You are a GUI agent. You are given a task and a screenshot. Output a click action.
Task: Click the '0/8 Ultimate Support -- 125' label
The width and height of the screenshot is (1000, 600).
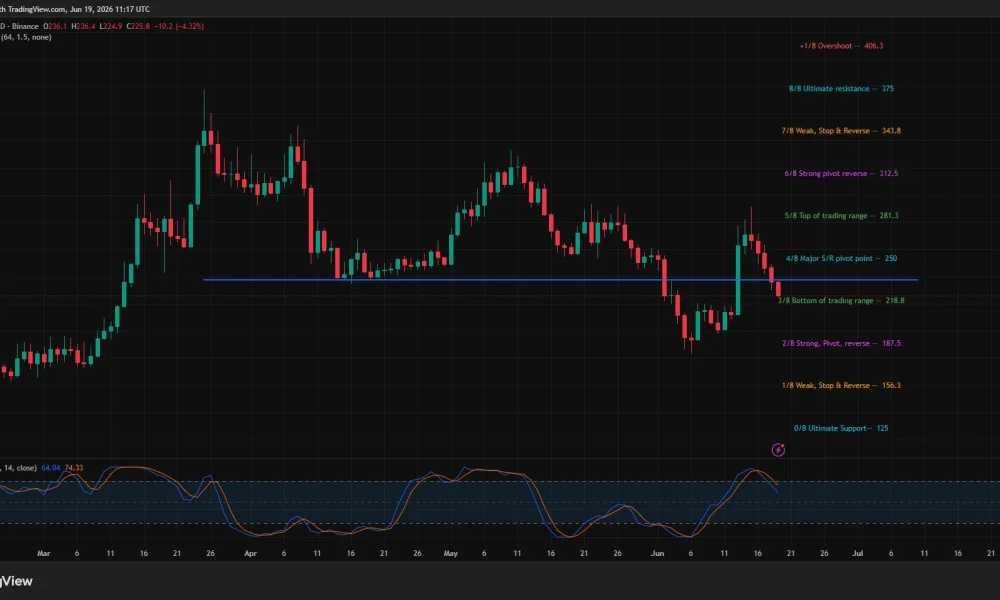(841, 428)
